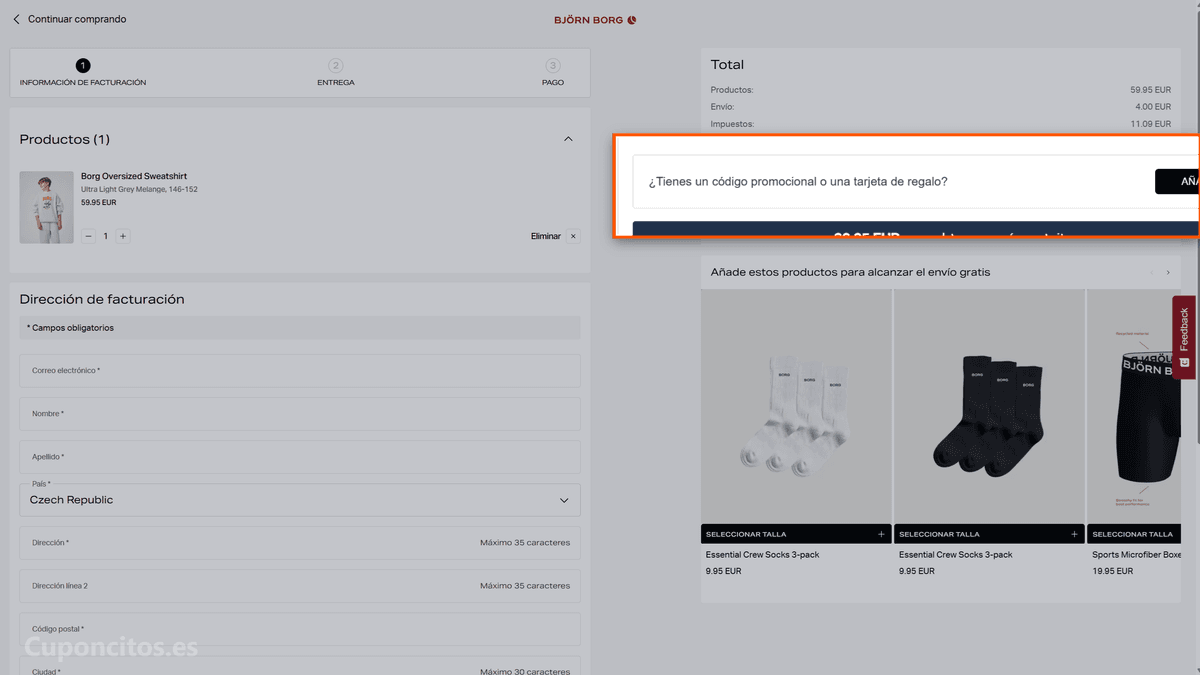
Task: Increase sweatshirt quantity with the plus button
Action: [x=123, y=236]
